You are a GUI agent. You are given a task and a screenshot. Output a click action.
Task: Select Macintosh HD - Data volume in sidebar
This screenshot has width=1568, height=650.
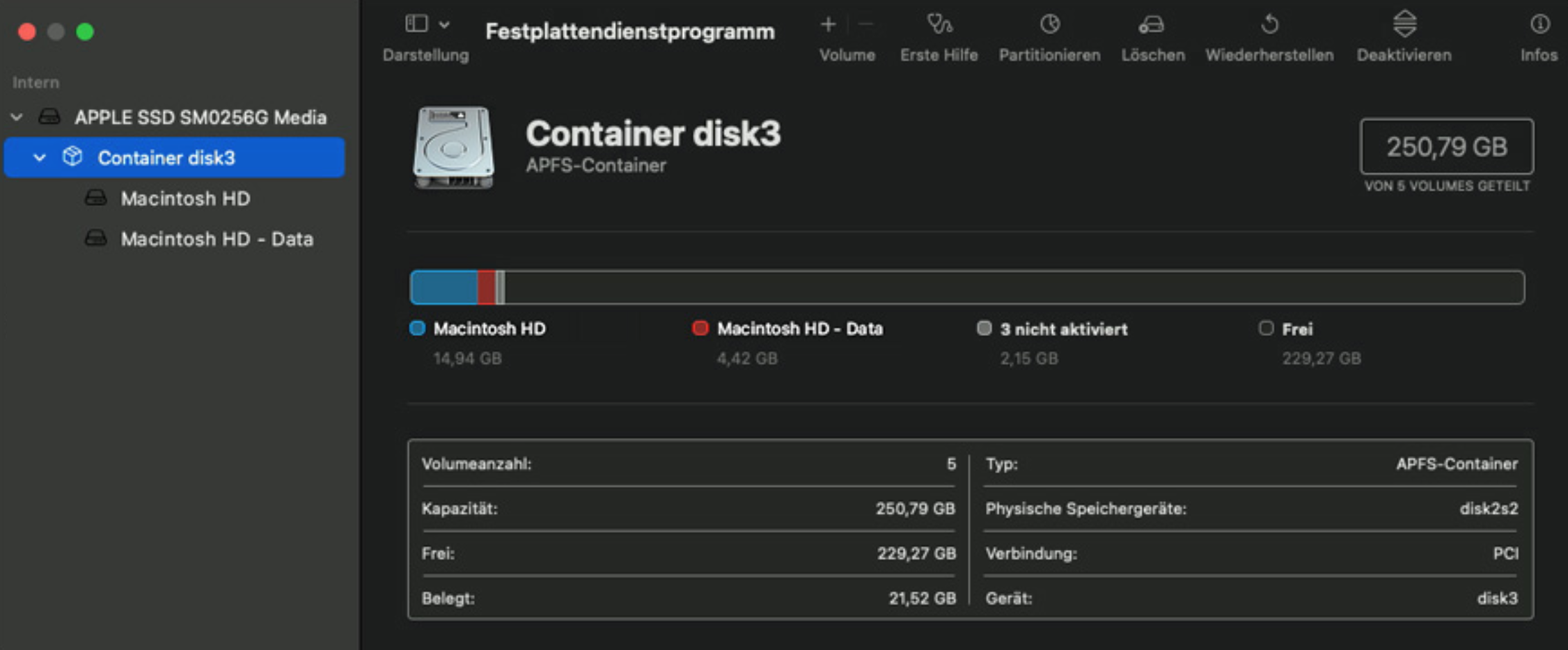coord(217,239)
